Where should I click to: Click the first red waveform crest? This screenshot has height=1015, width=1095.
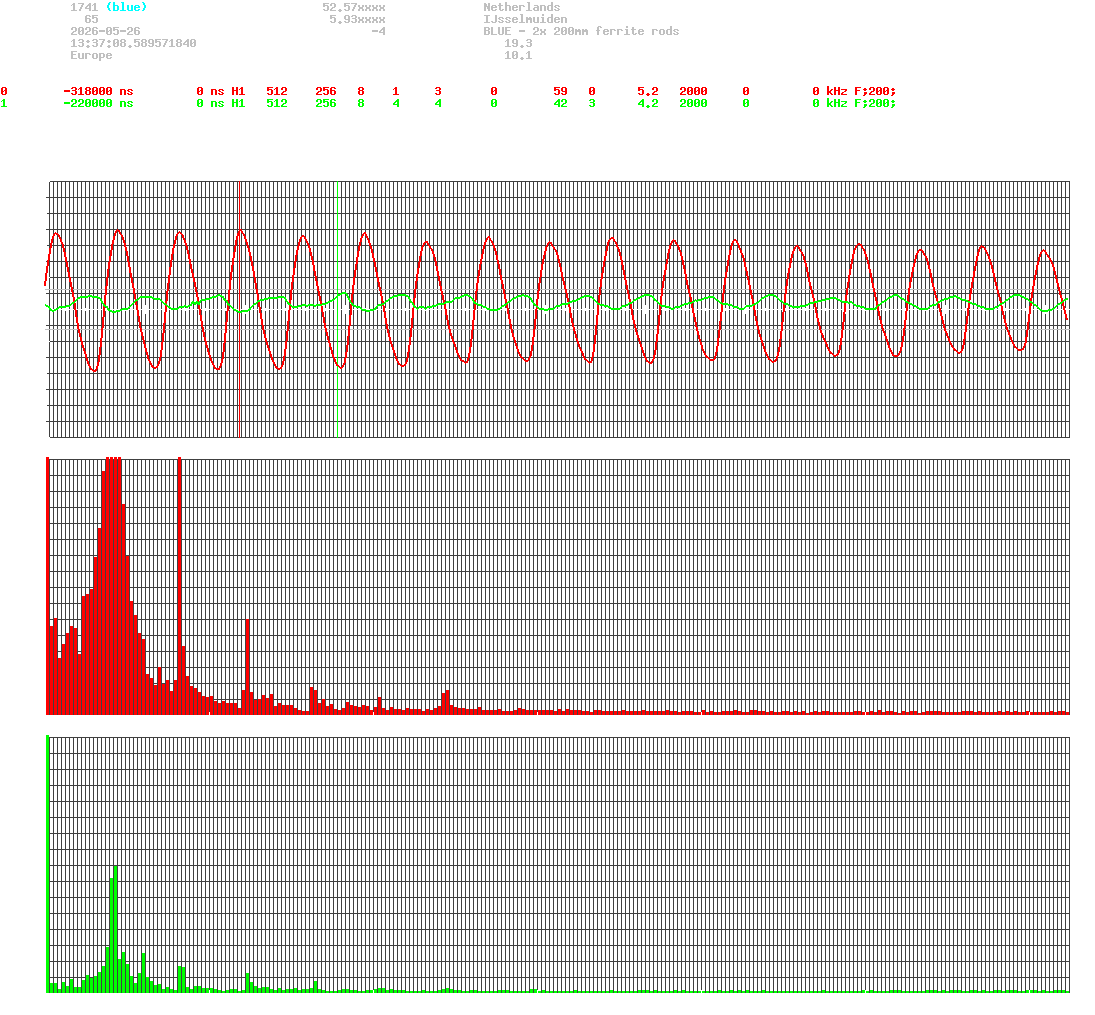(x=57, y=233)
